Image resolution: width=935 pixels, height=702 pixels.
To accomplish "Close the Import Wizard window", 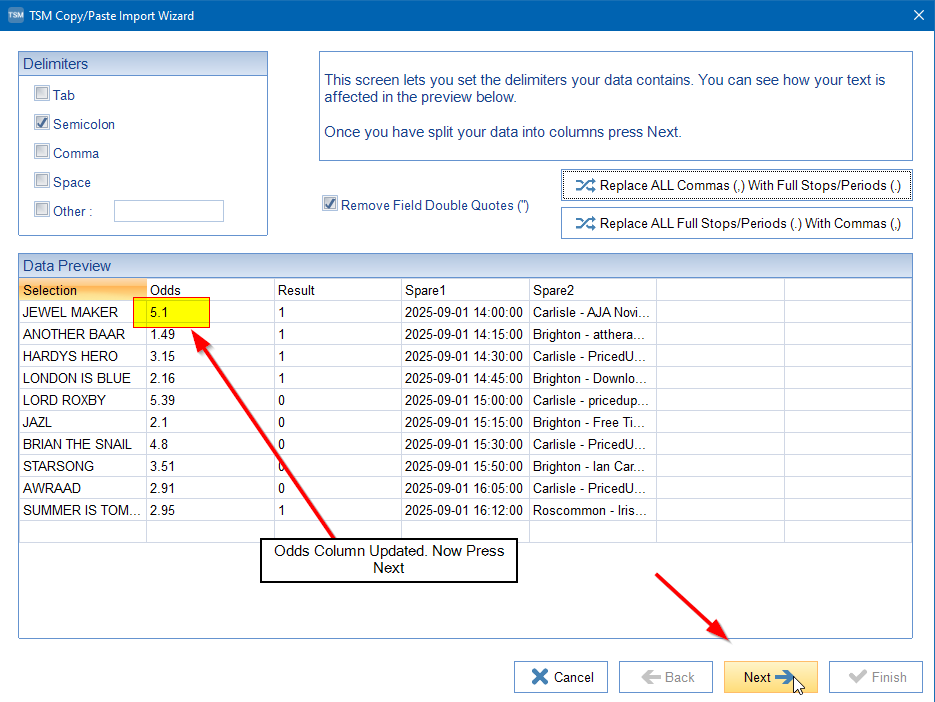I will point(918,15).
